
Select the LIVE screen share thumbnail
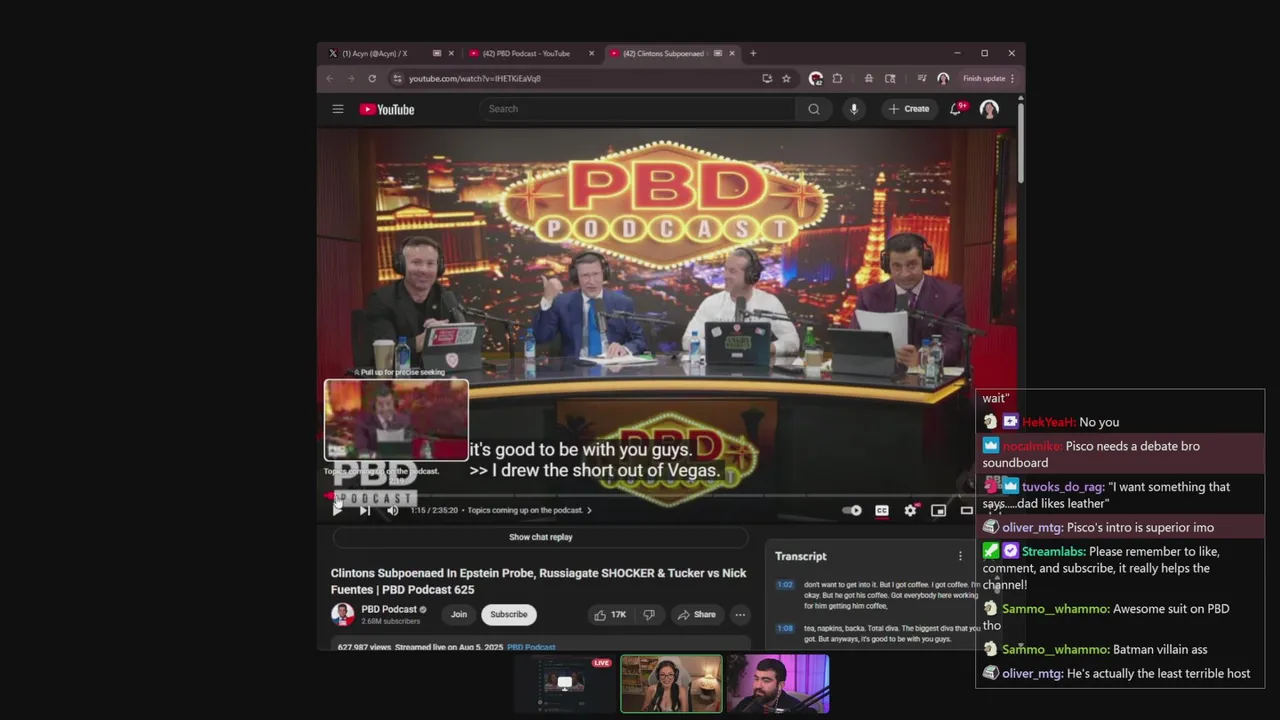click(564, 684)
